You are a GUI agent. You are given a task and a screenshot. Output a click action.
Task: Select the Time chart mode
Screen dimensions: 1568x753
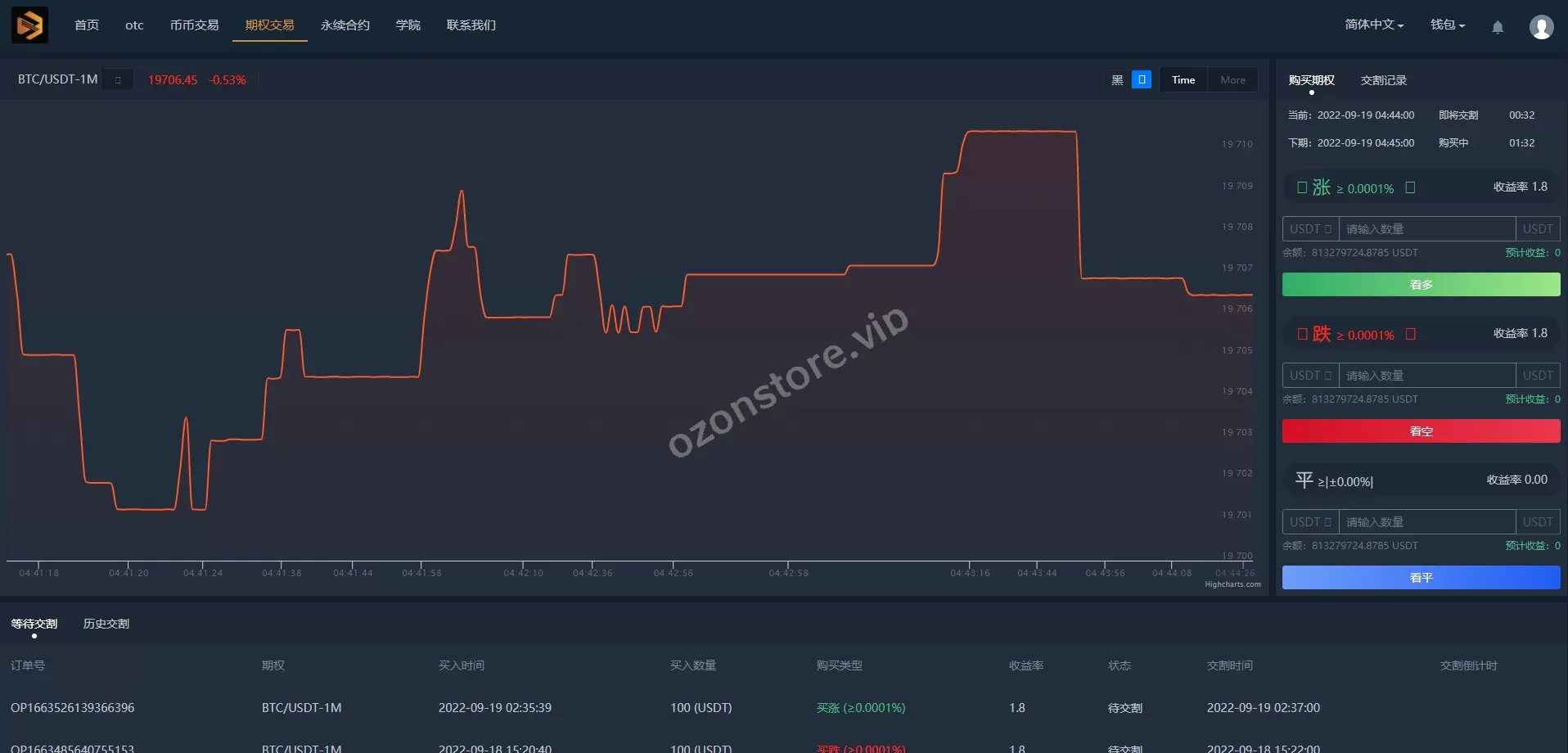coord(1183,79)
